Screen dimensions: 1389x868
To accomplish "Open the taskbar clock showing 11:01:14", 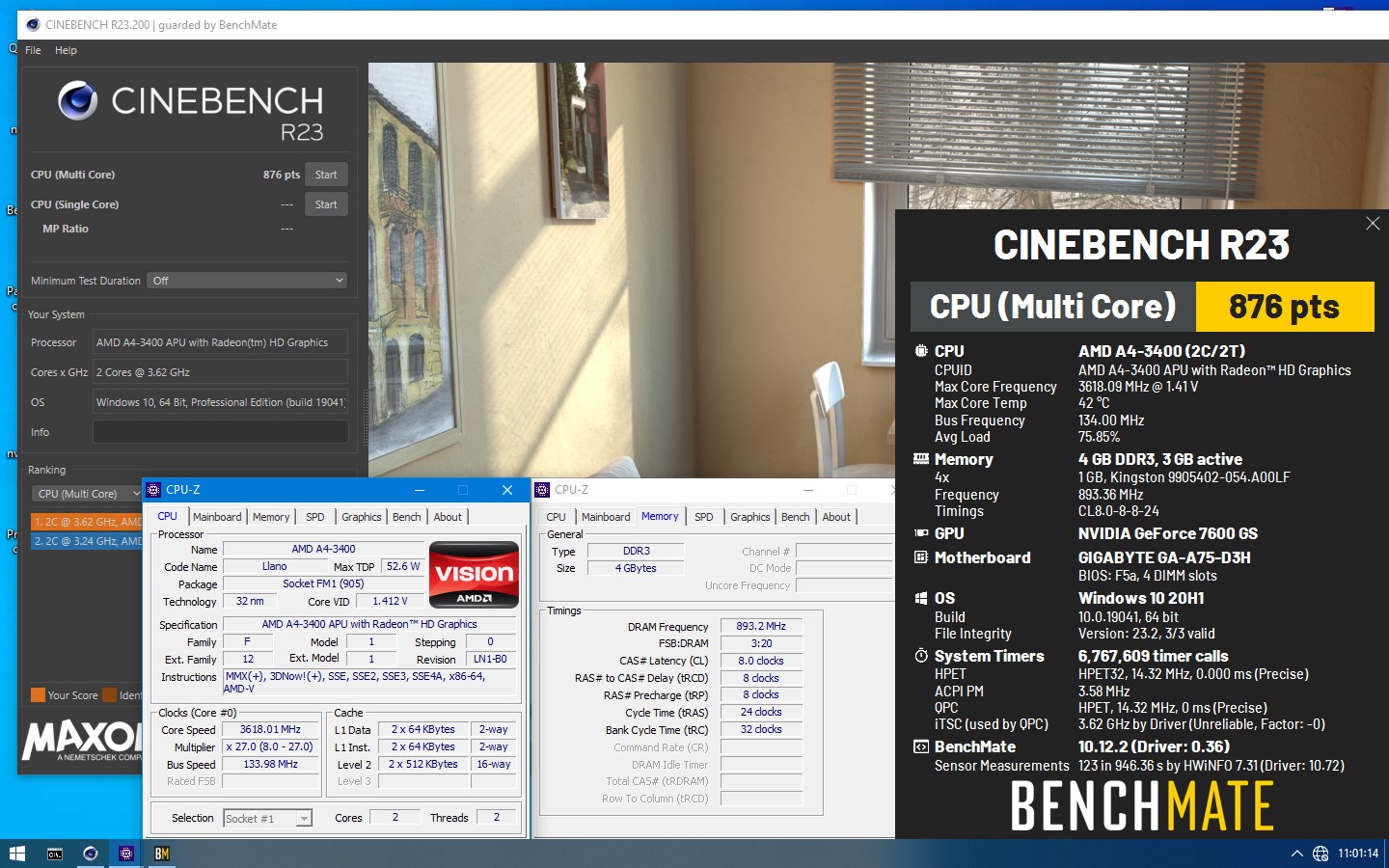I will 1358,854.
